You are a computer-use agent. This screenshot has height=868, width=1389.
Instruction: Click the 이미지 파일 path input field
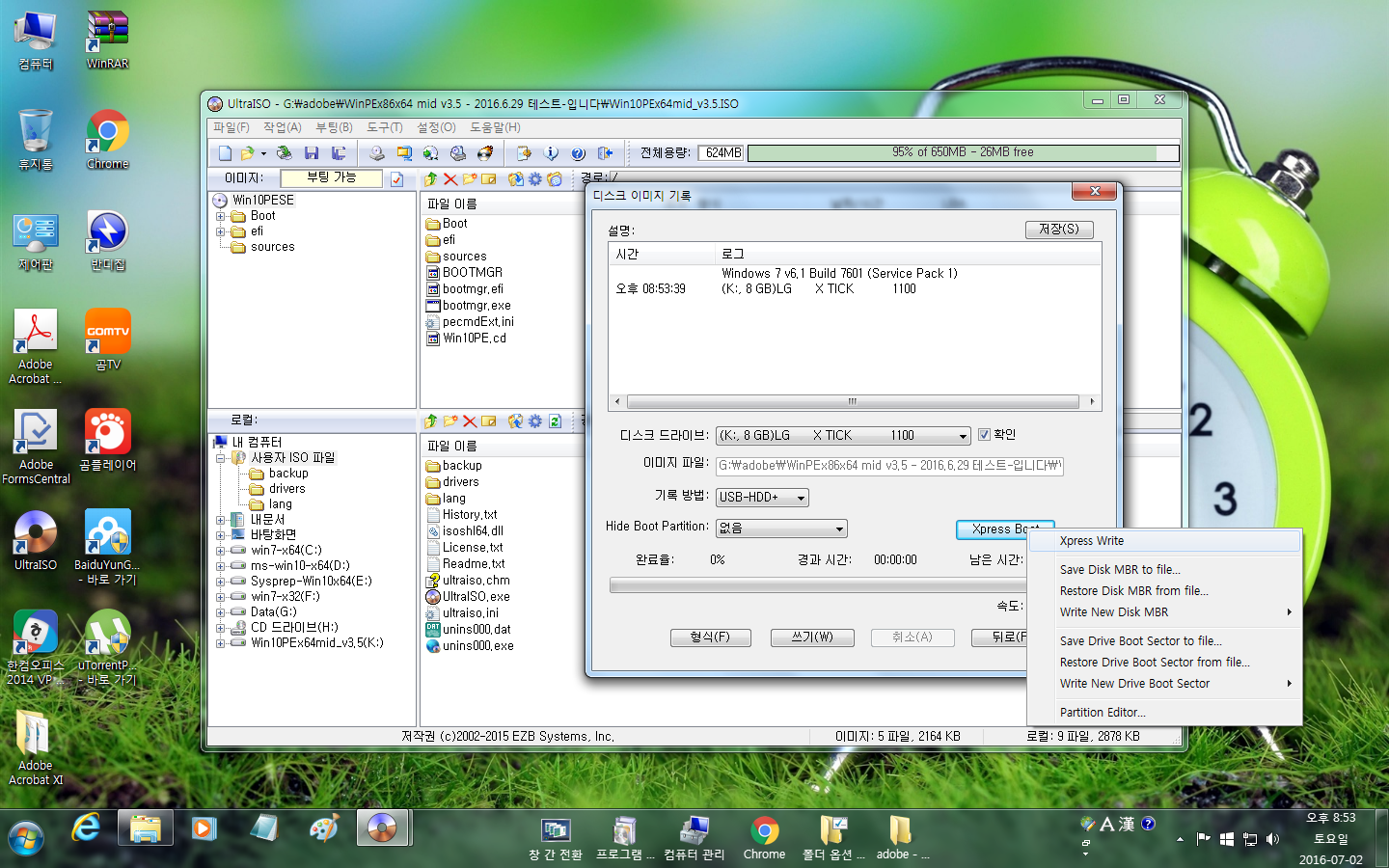[889, 466]
